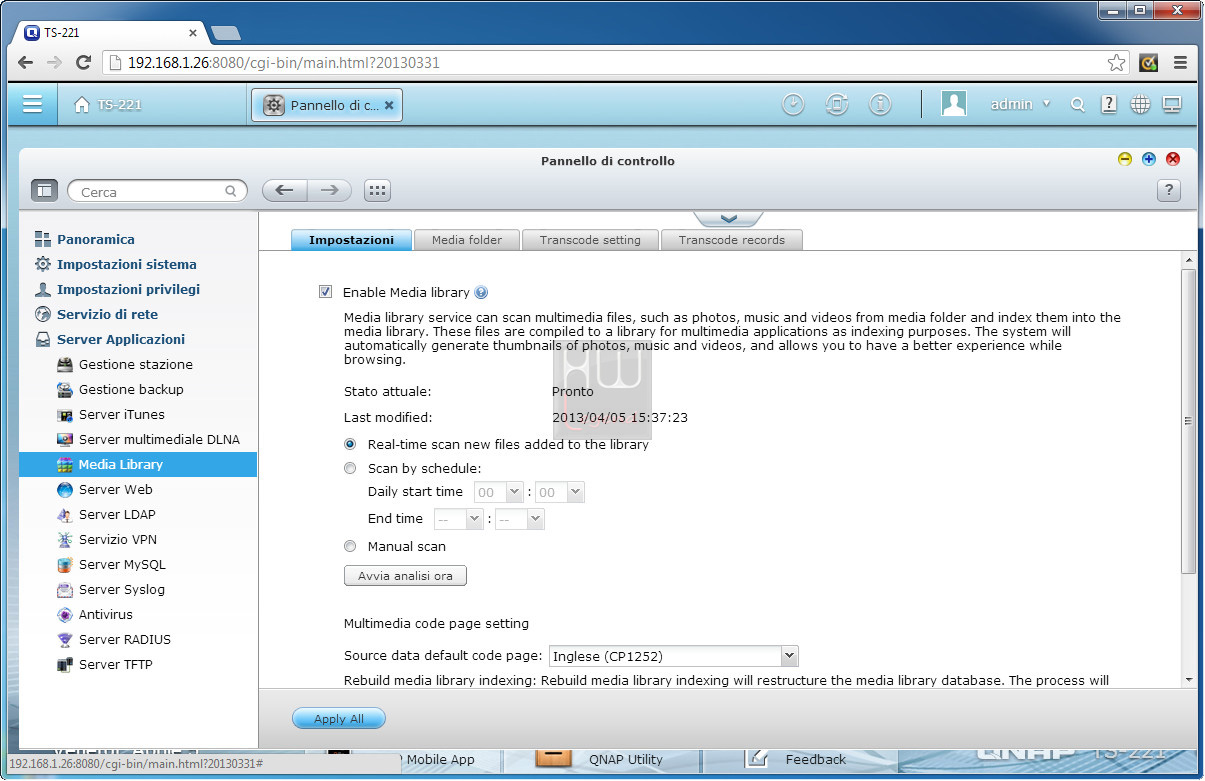Select Server iTunes in sidebar
Screen dimensions: 1205x781
click(x=122, y=414)
